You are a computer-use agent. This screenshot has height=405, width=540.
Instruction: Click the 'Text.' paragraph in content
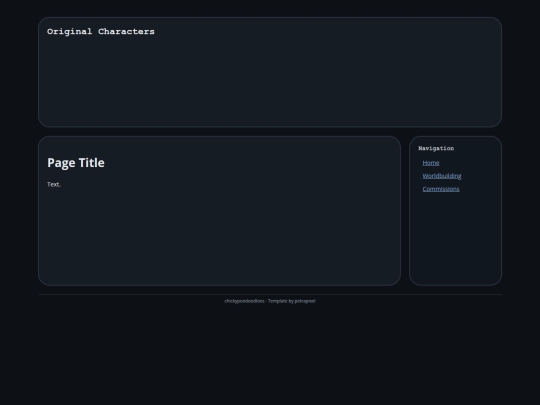point(54,185)
